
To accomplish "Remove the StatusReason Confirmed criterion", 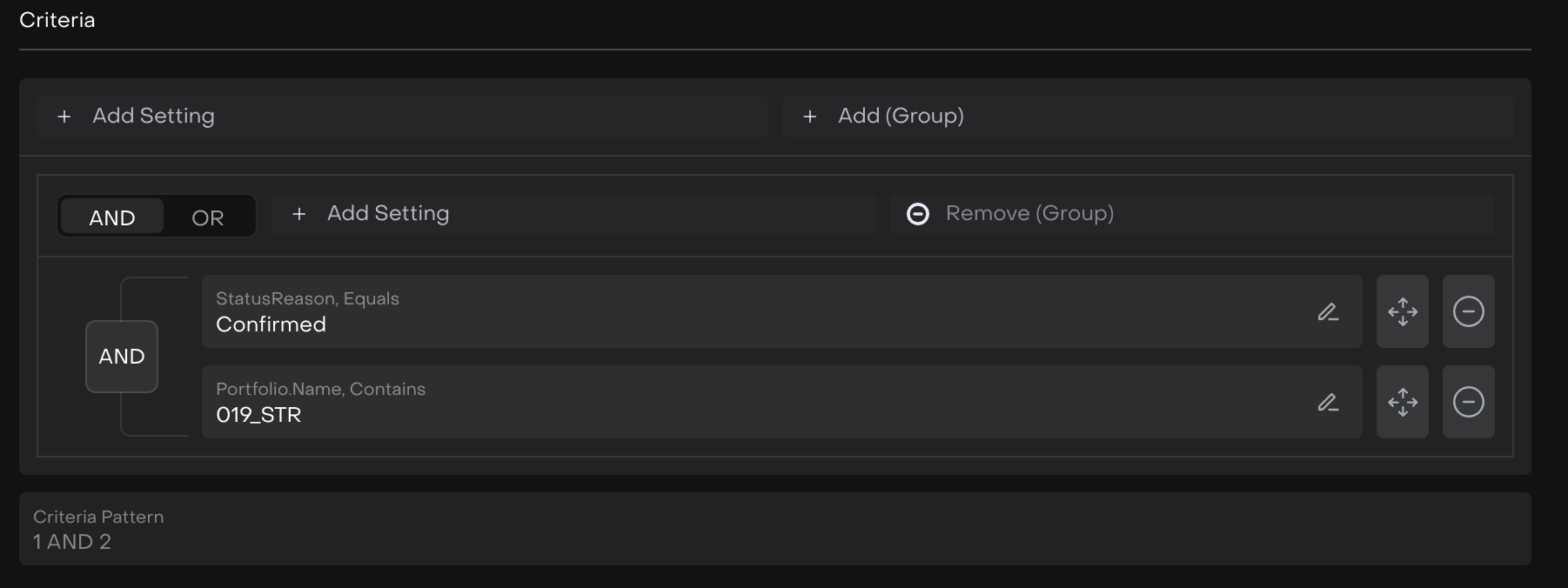I will 1468,312.
